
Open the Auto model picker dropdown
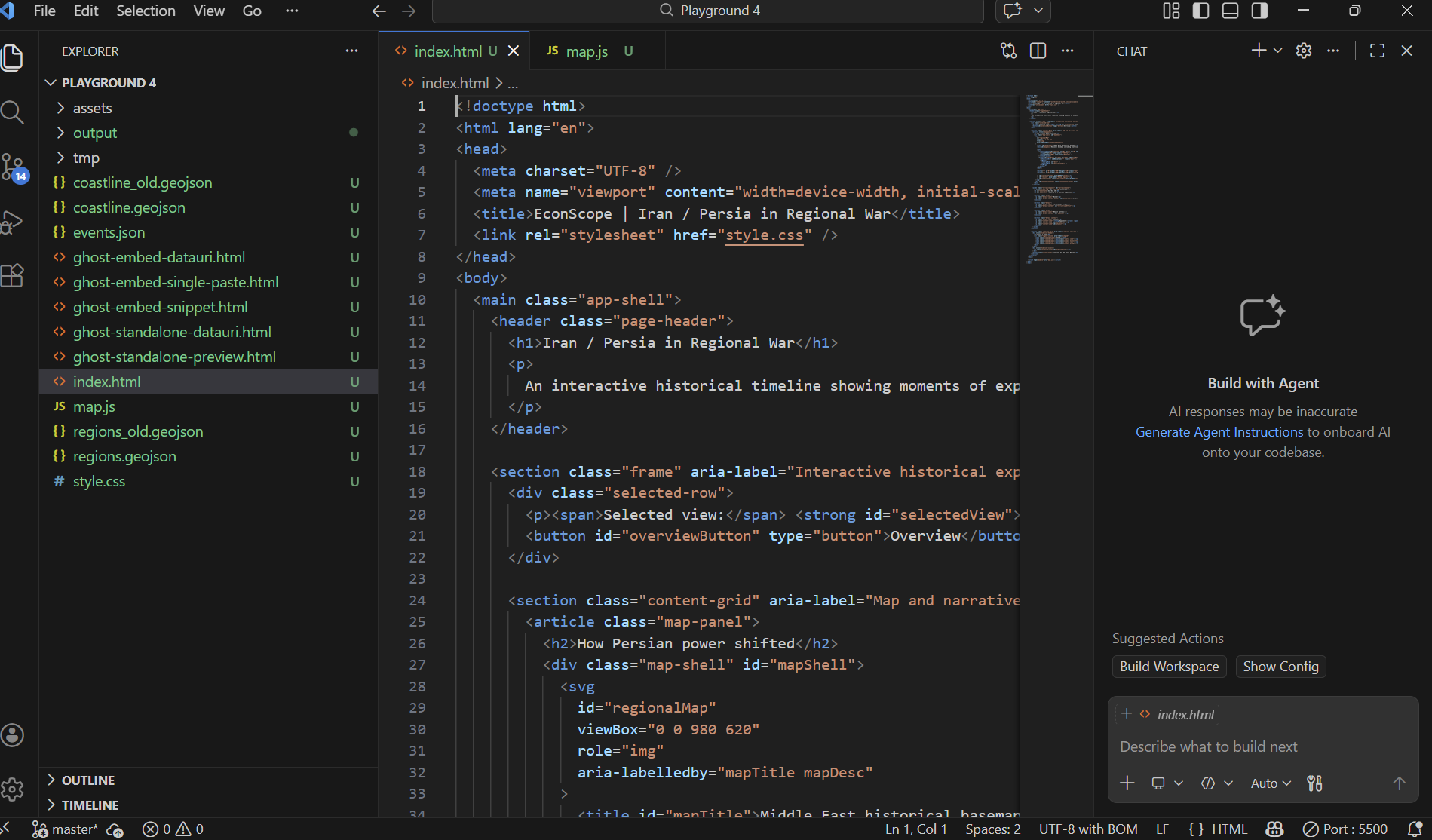click(x=1270, y=783)
